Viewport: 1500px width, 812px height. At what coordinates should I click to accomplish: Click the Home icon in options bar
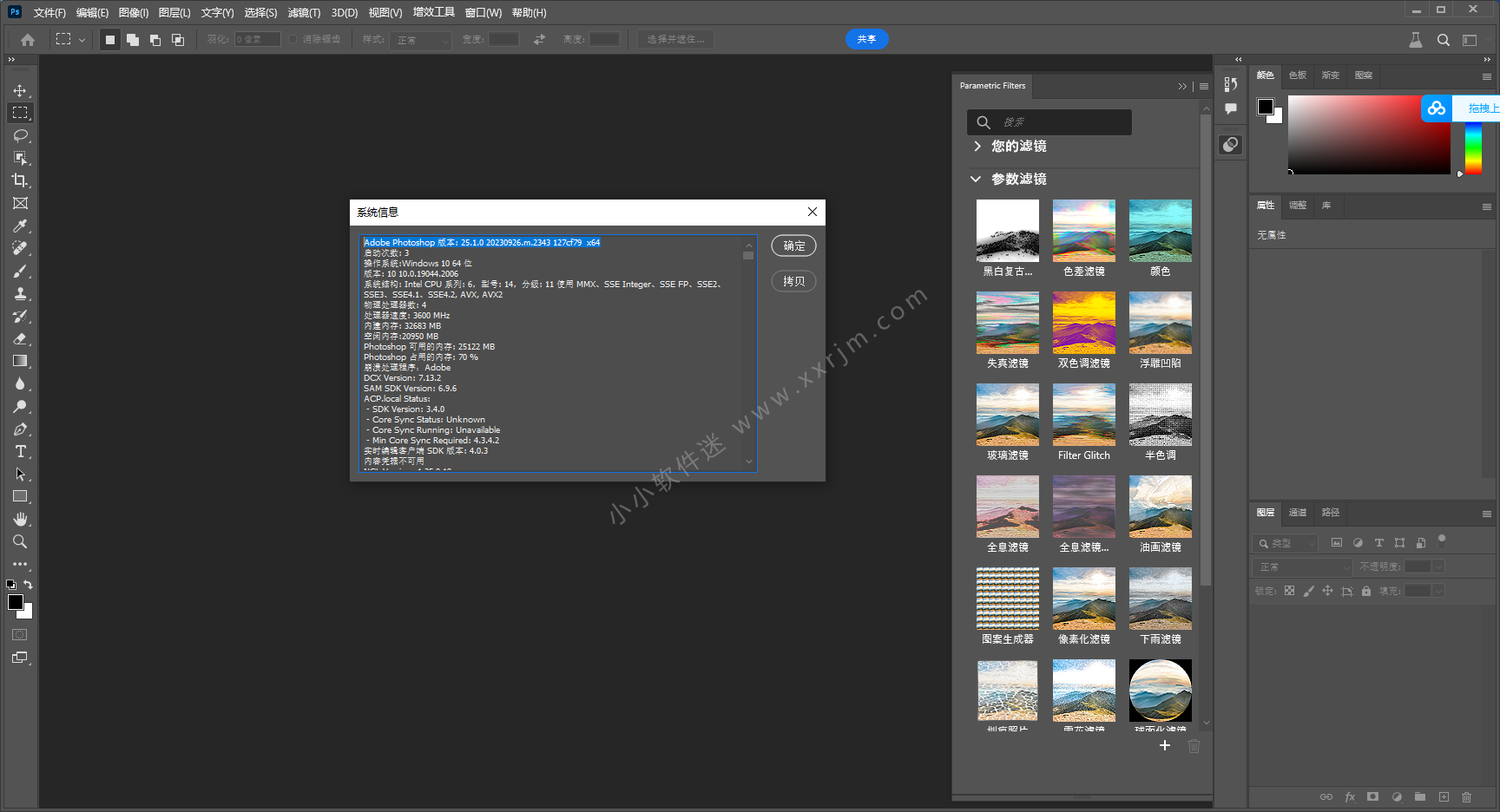[28, 39]
